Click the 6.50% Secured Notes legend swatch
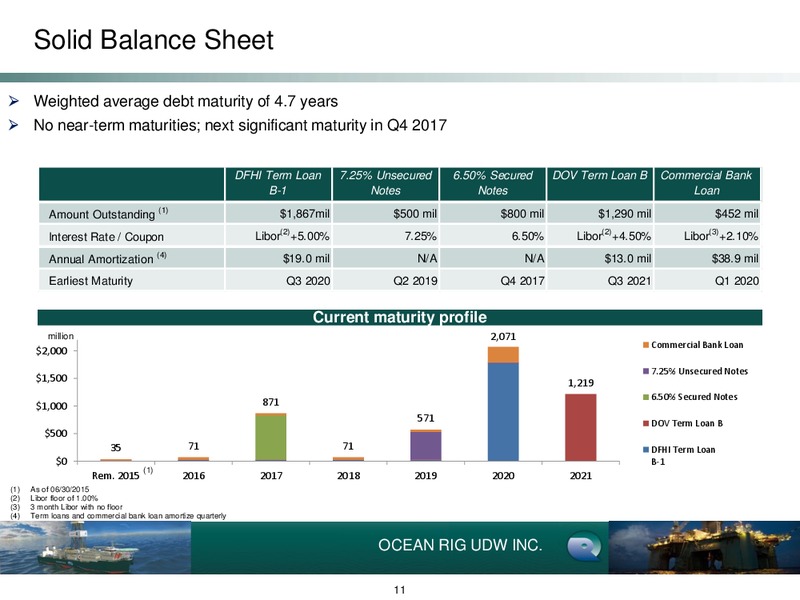 point(646,397)
